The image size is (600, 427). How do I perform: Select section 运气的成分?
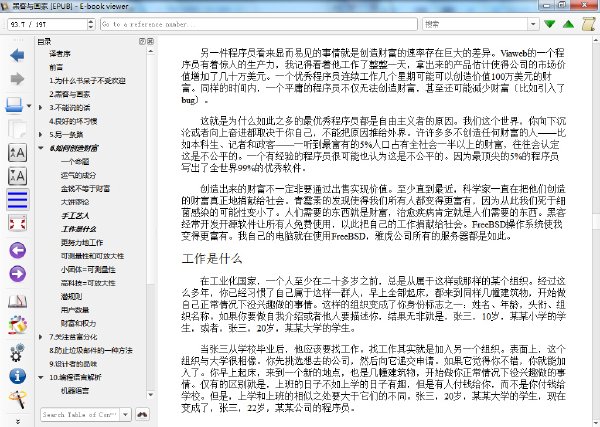tap(78, 175)
